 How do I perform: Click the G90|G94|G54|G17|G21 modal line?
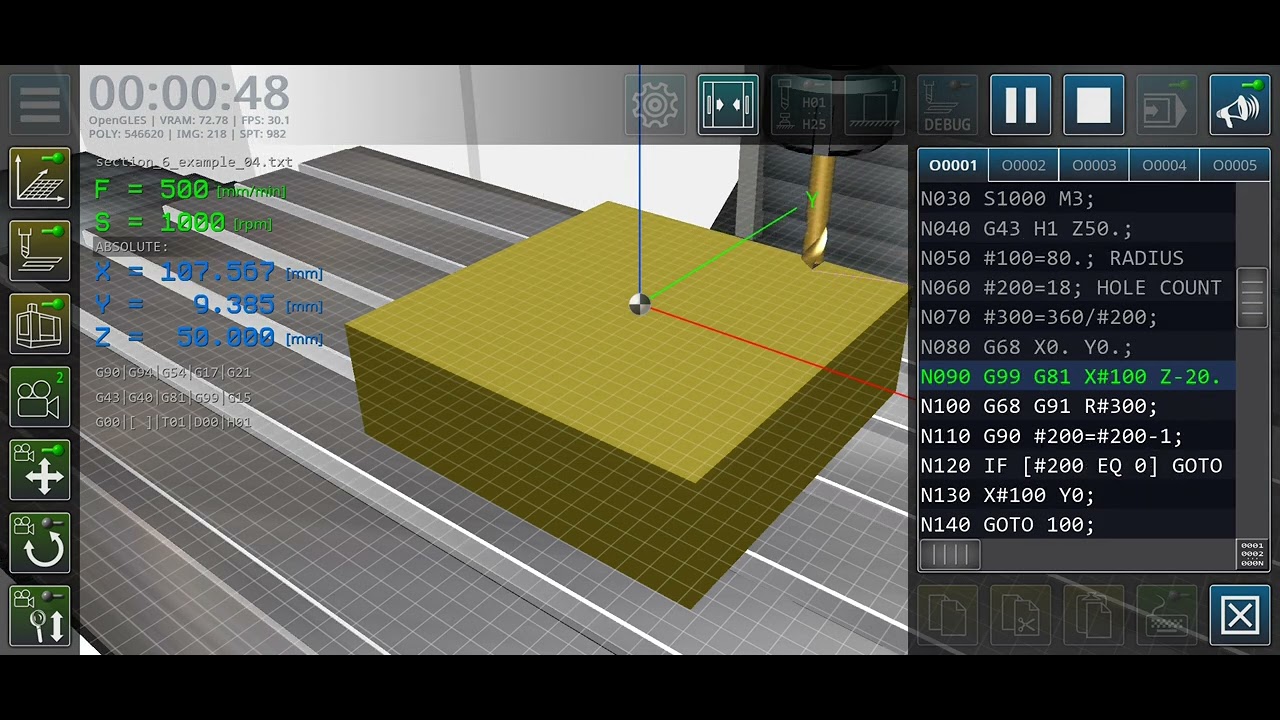173,373
